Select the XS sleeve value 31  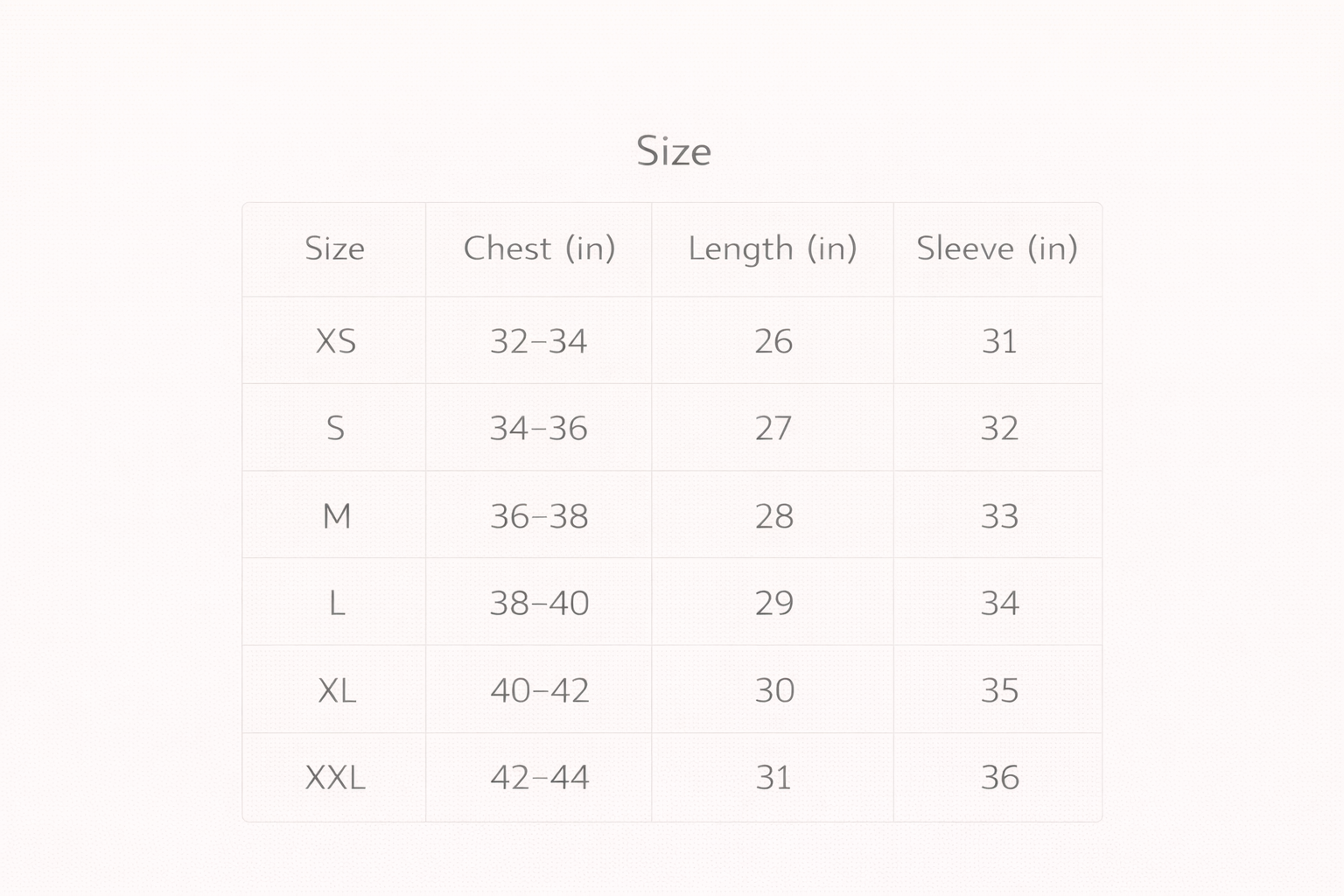(x=999, y=340)
